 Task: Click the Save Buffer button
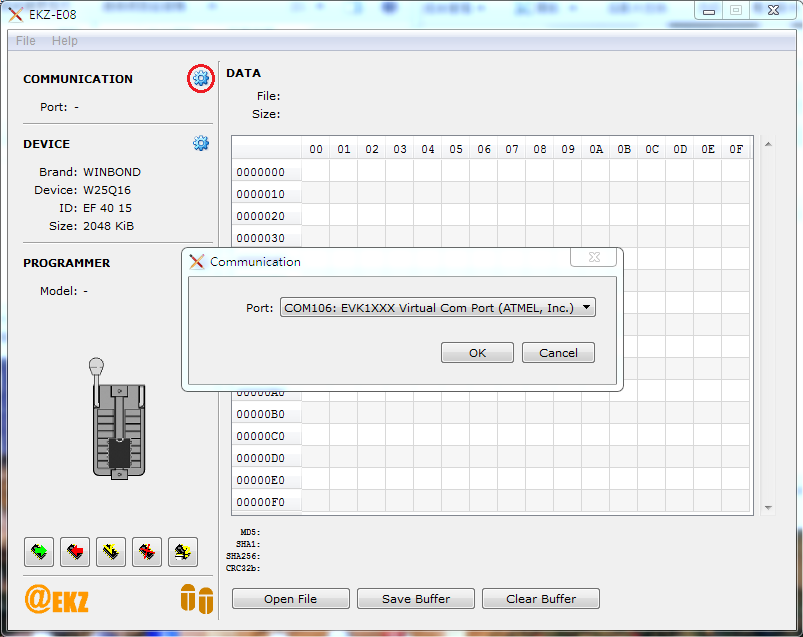tap(415, 599)
